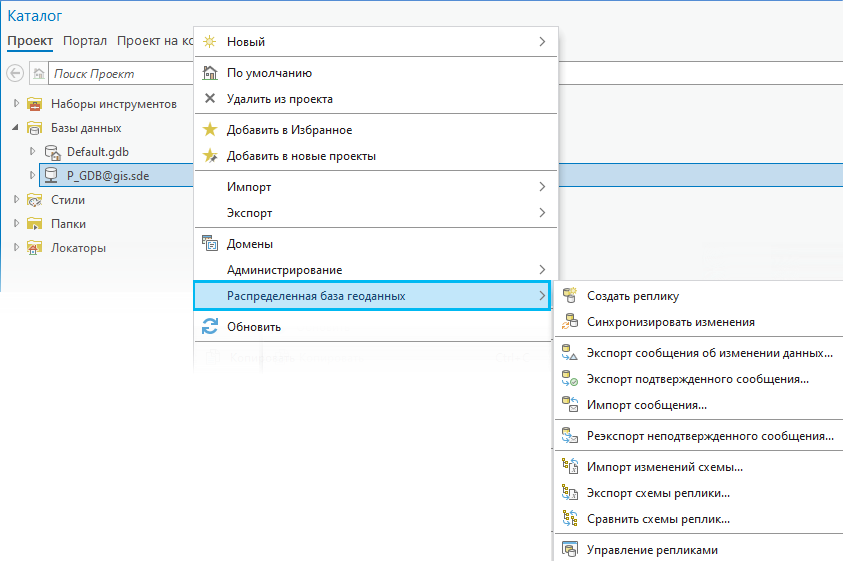Select the Default.gdb tree item
The image size is (843, 561).
click(x=98, y=152)
